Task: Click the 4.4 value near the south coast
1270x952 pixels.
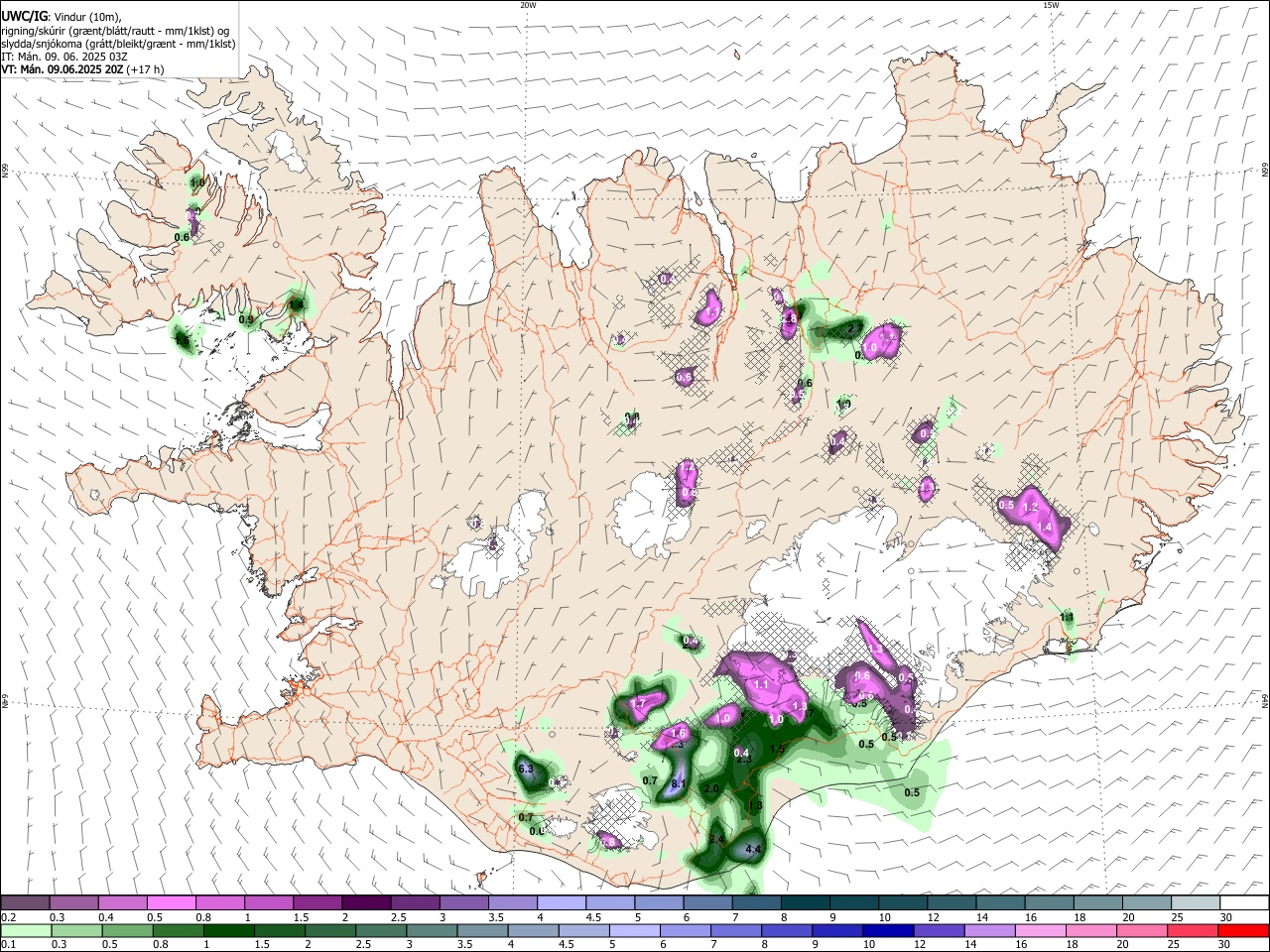Action: click(x=753, y=850)
